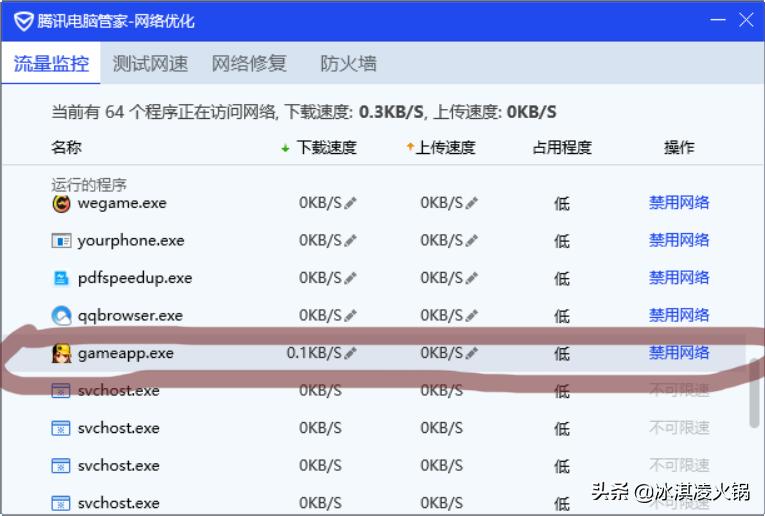Select the pdfspeedup.exe row name
Screen dimensions: 765x516
tap(135, 278)
